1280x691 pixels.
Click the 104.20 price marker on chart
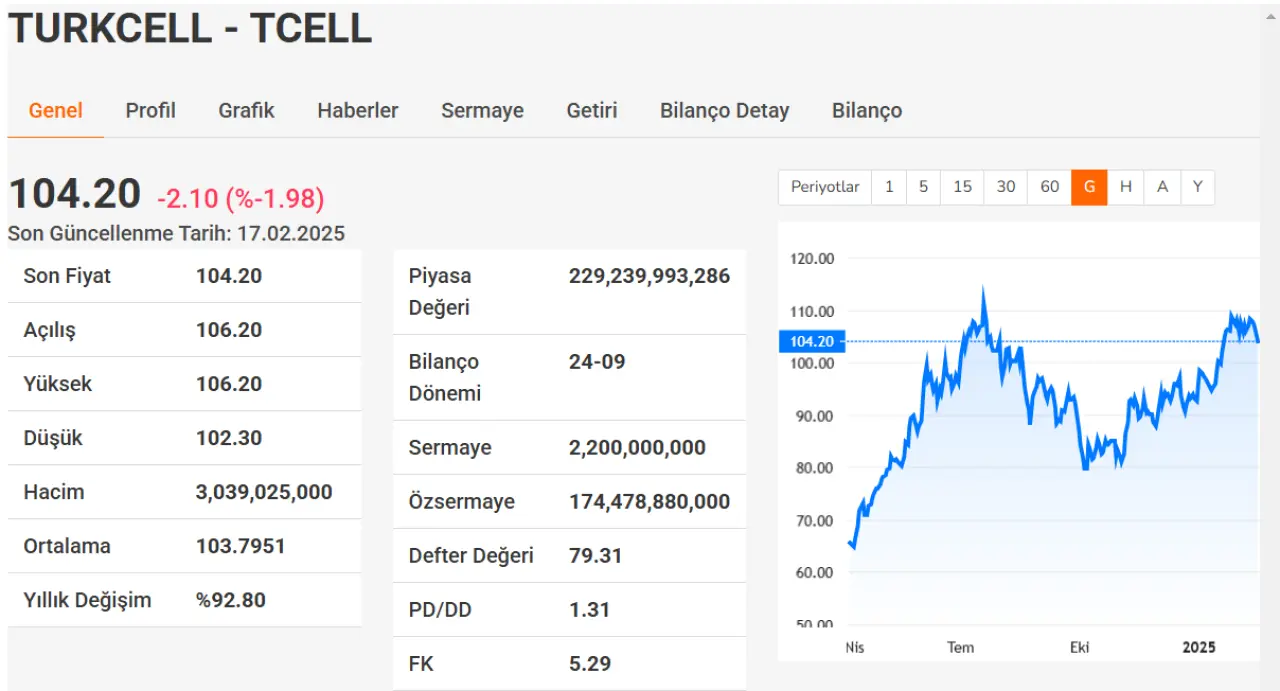point(811,342)
